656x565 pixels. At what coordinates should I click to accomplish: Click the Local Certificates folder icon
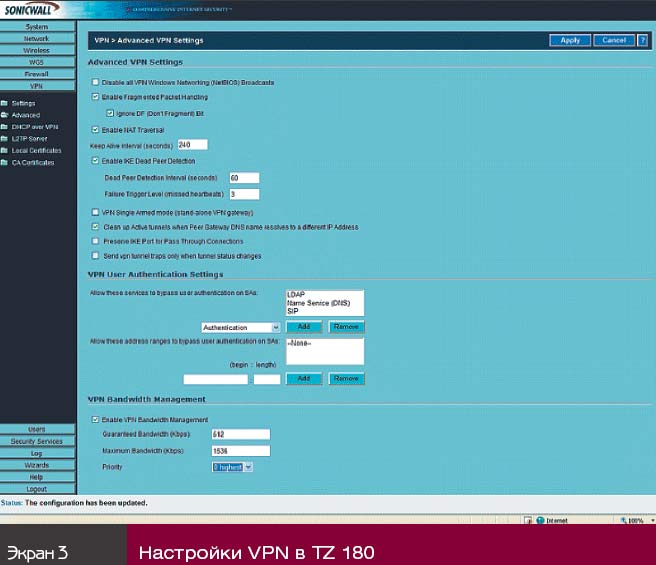[5, 150]
